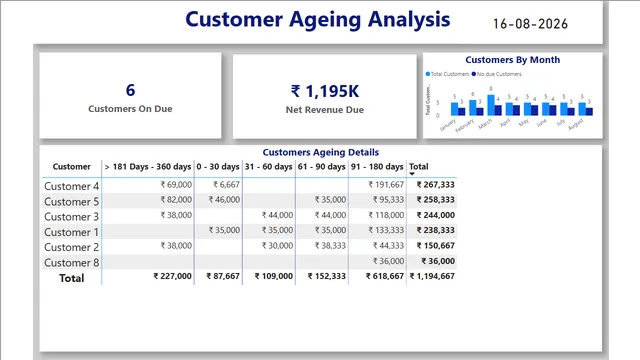Viewport: 640px width, 360px height.
Task: Select the Customer 1 row label
Action: (71, 232)
